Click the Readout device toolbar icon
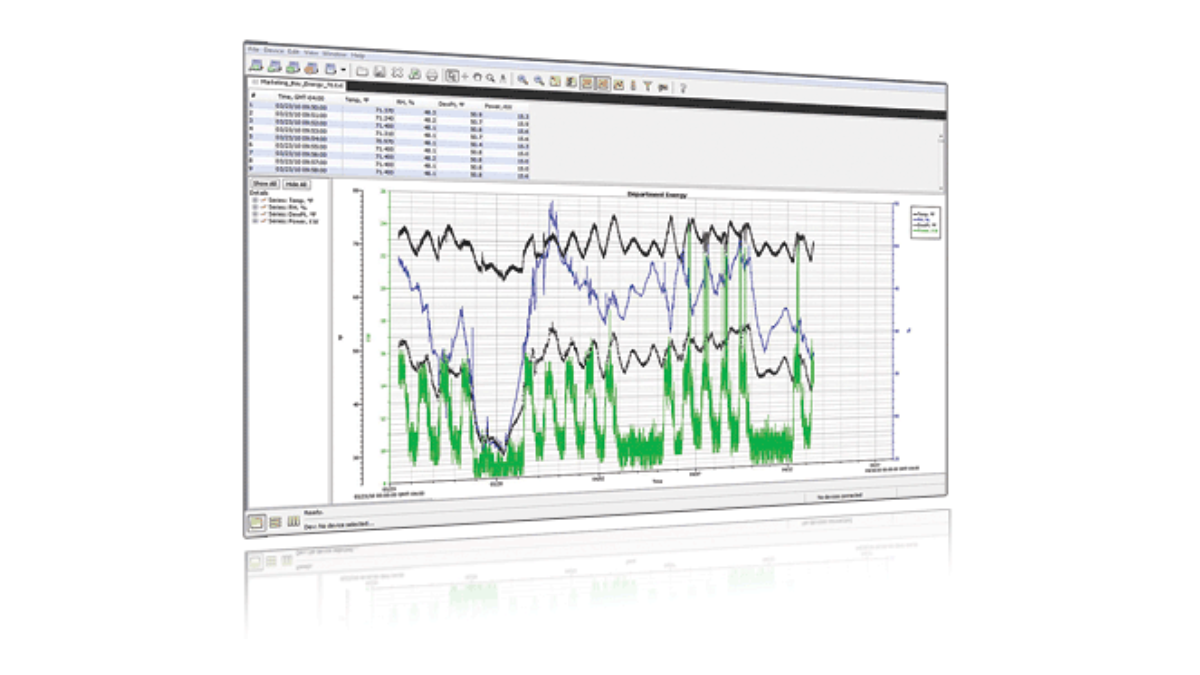Image resolution: width=1200 pixels, height=675 pixels. [x=273, y=67]
